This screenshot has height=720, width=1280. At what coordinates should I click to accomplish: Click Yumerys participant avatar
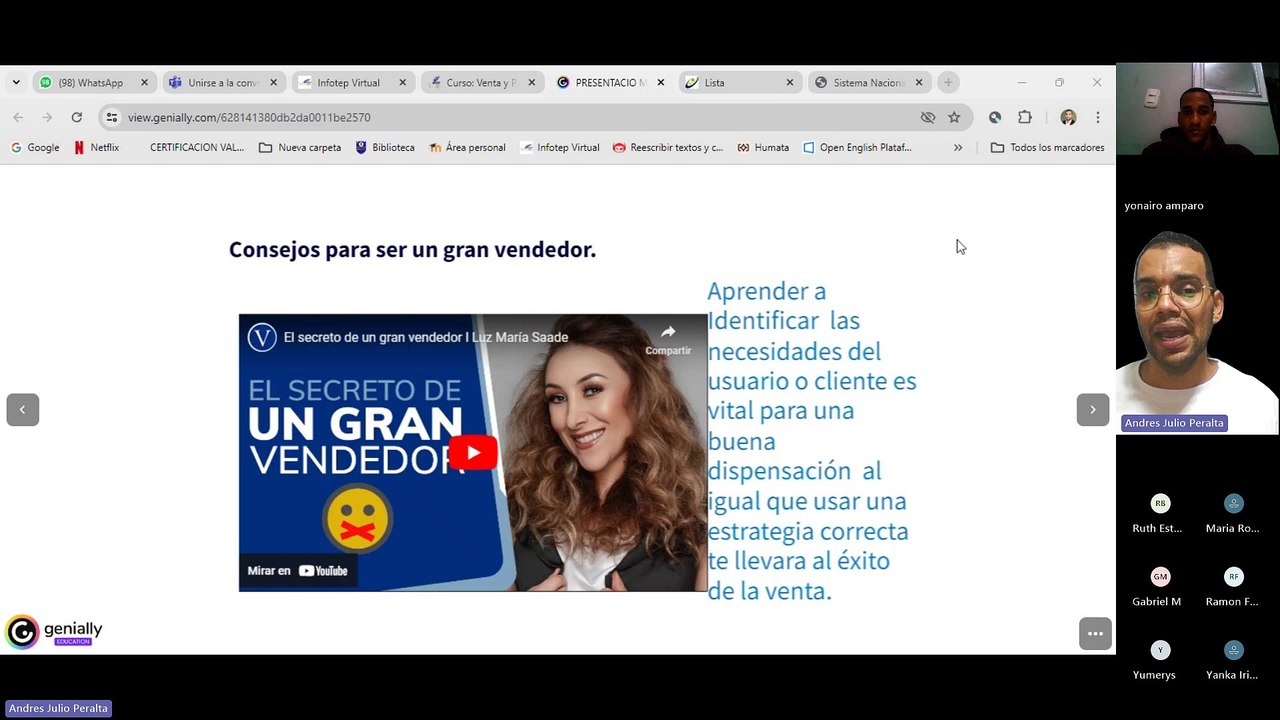coord(1160,650)
